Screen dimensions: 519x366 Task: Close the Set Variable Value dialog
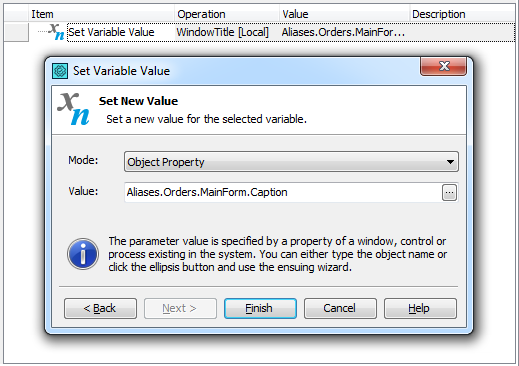pyautogui.click(x=443, y=66)
